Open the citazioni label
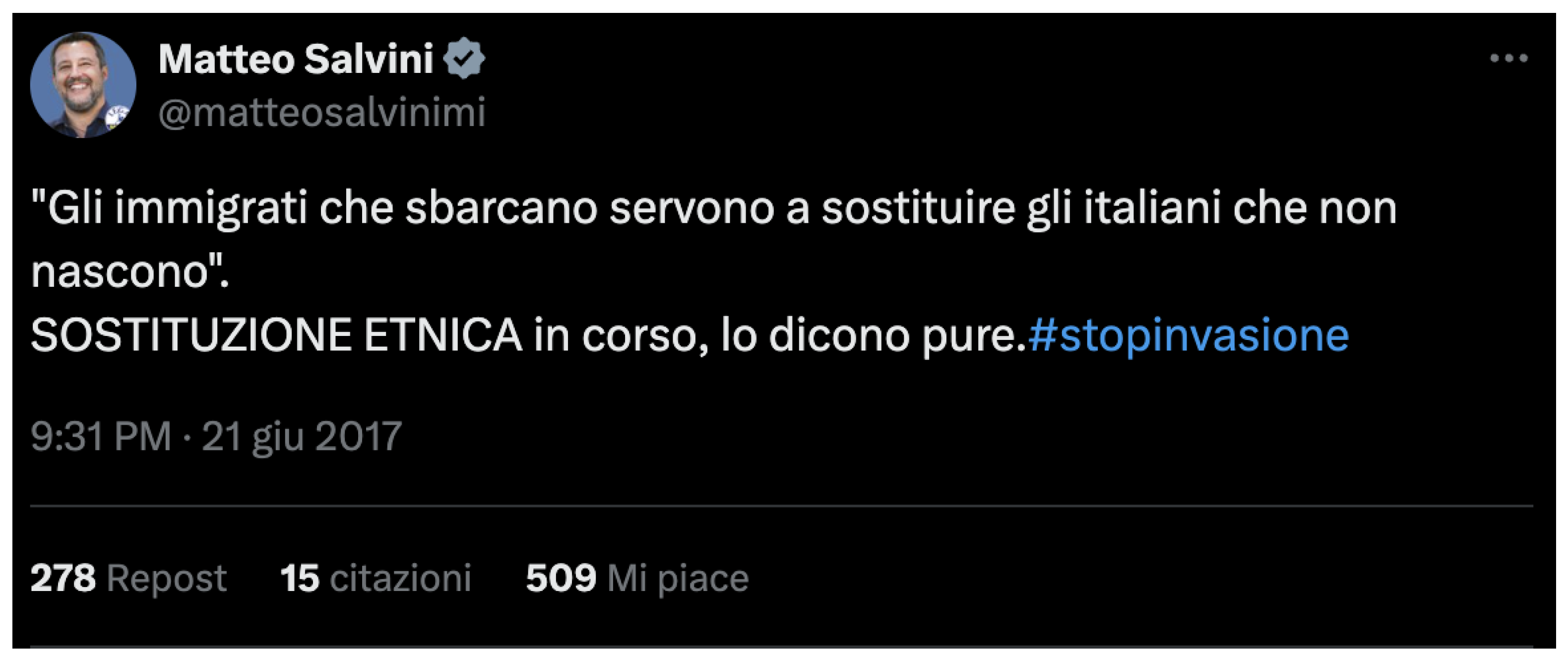This screenshot has width=1568, height=659. tap(400, 578)
